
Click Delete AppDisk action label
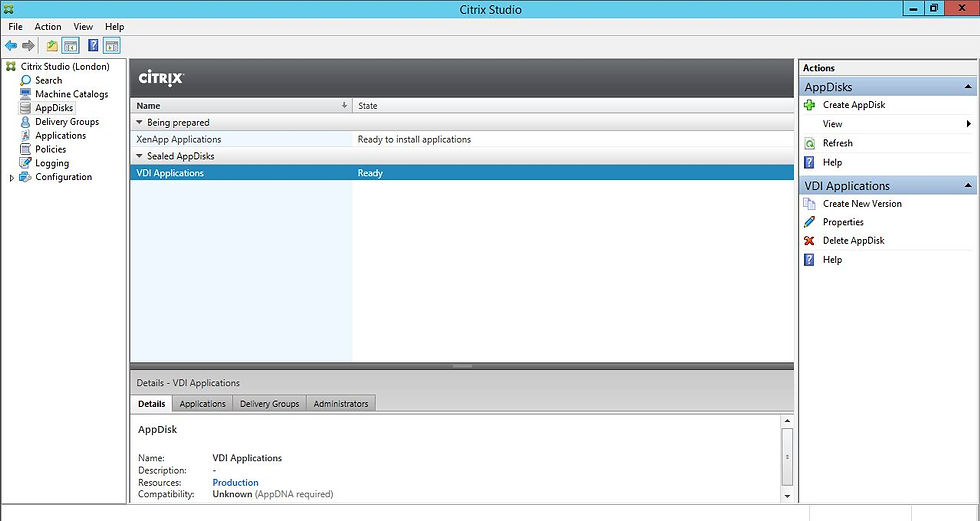(854, 241)
